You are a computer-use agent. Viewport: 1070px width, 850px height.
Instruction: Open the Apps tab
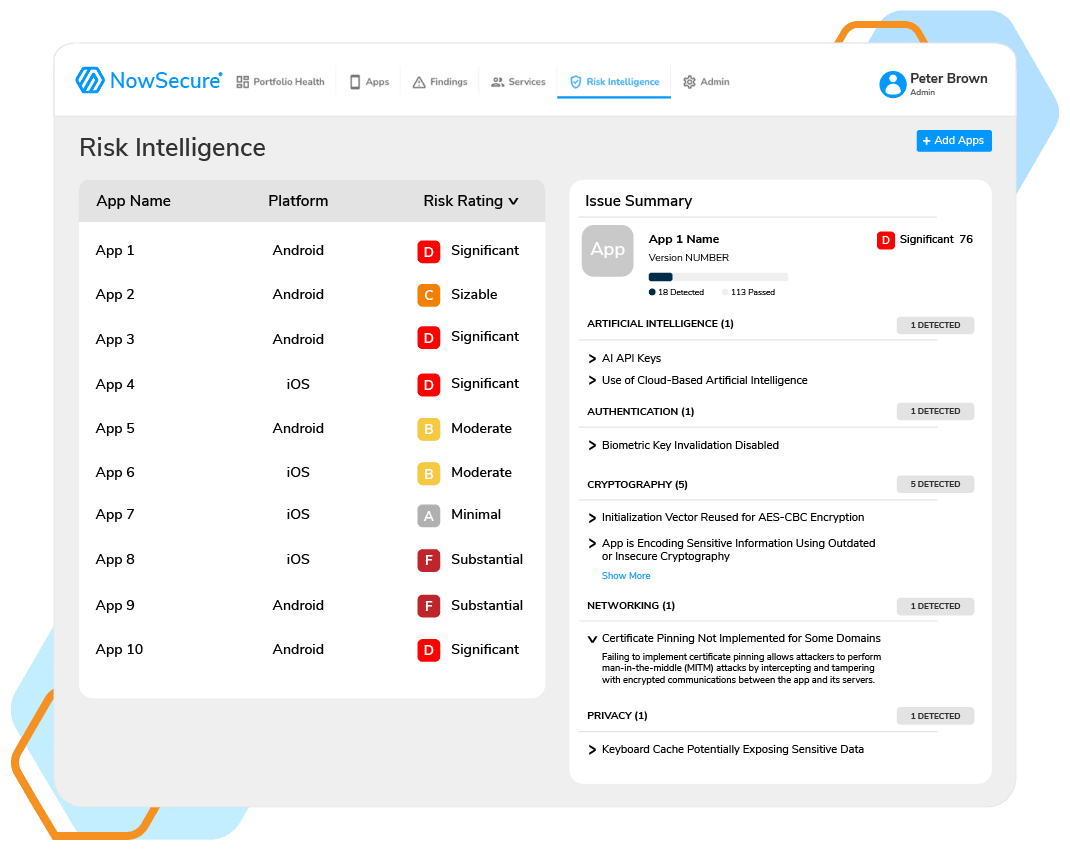tap(369, 82)
